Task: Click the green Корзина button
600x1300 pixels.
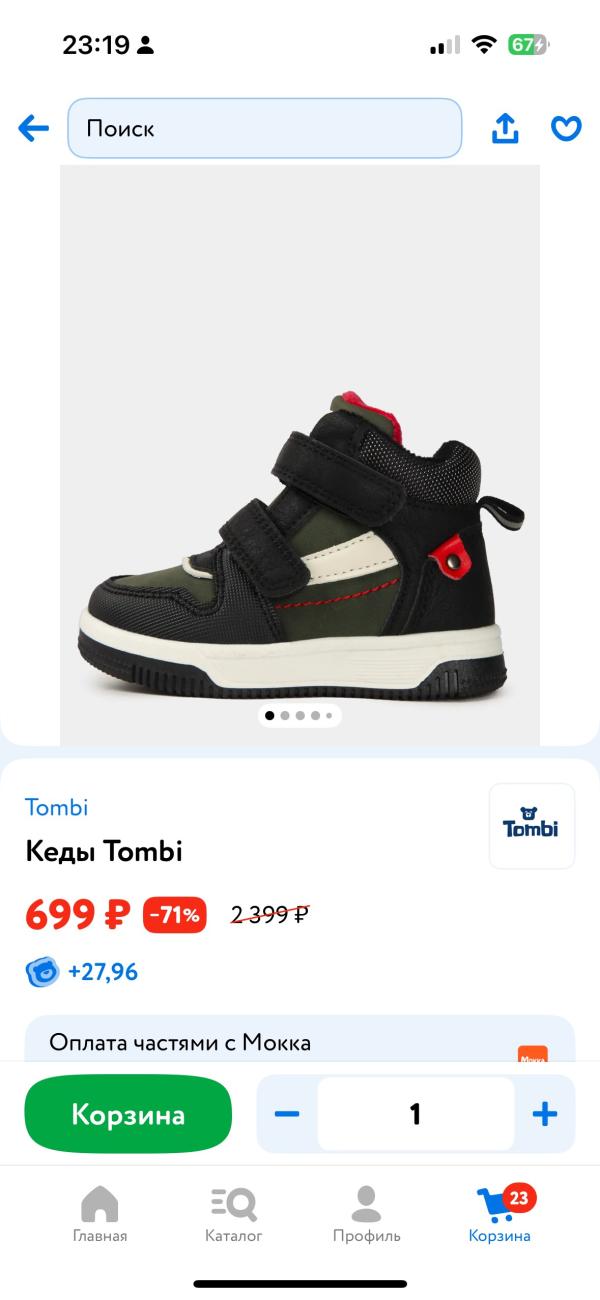Action: point(128,1114)
